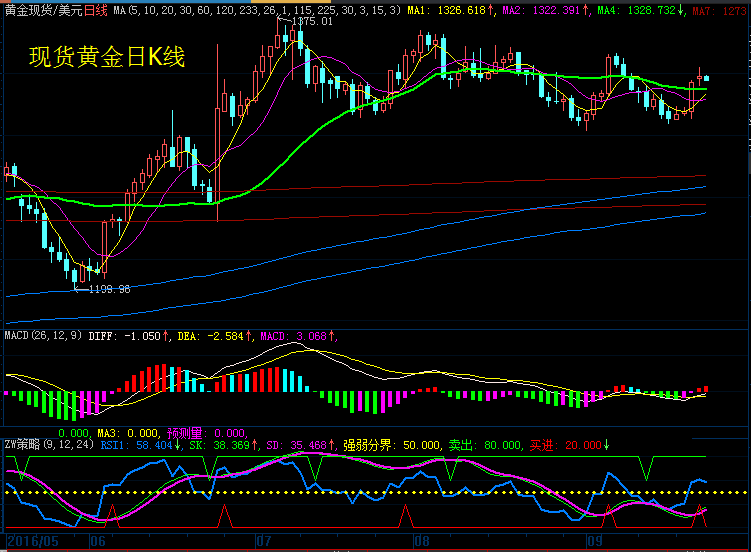Click the 1109.96 low price marker

pos(108,289)
